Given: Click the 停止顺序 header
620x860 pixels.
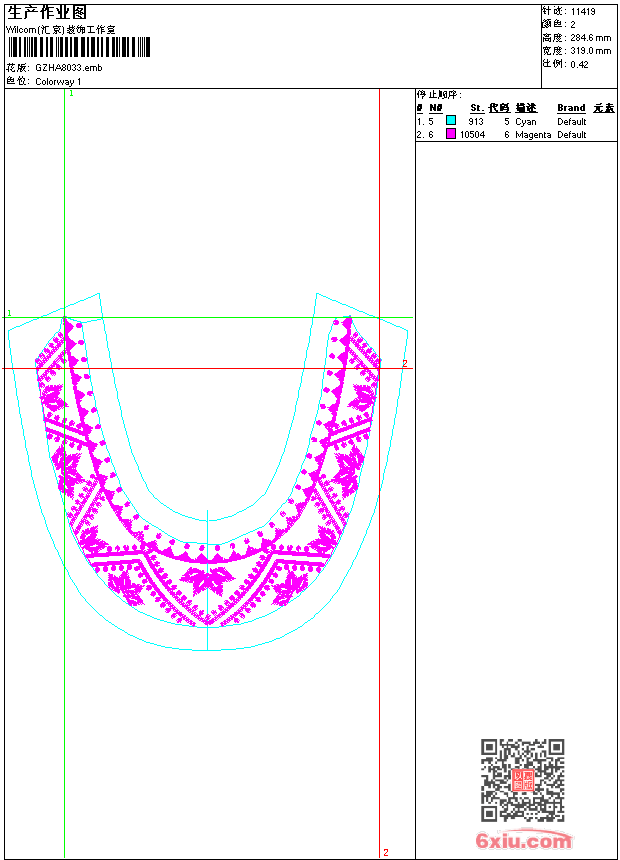Looking at the screenshot, I should [x=439, y=95].
